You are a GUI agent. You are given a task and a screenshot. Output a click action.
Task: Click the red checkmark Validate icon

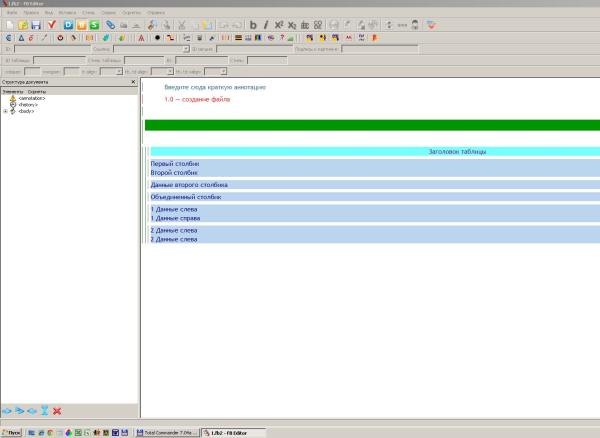51,24
